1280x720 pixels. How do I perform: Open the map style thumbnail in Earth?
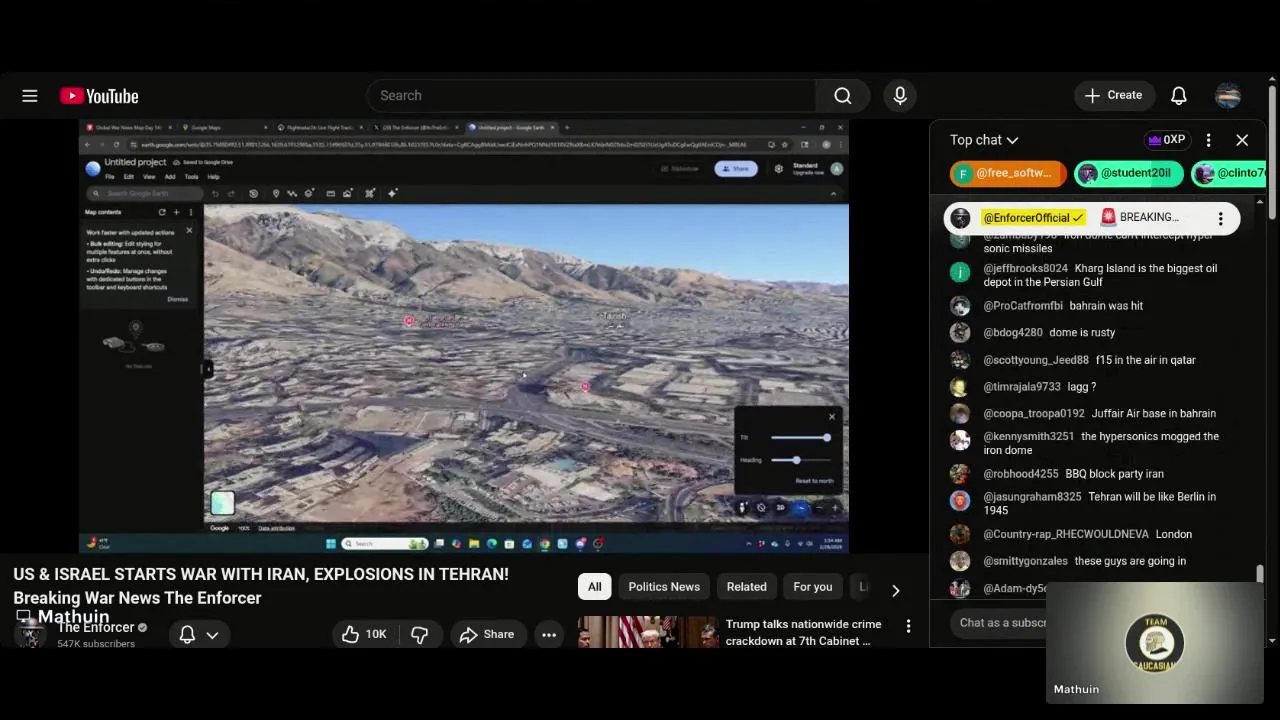[x=222, y=503]
